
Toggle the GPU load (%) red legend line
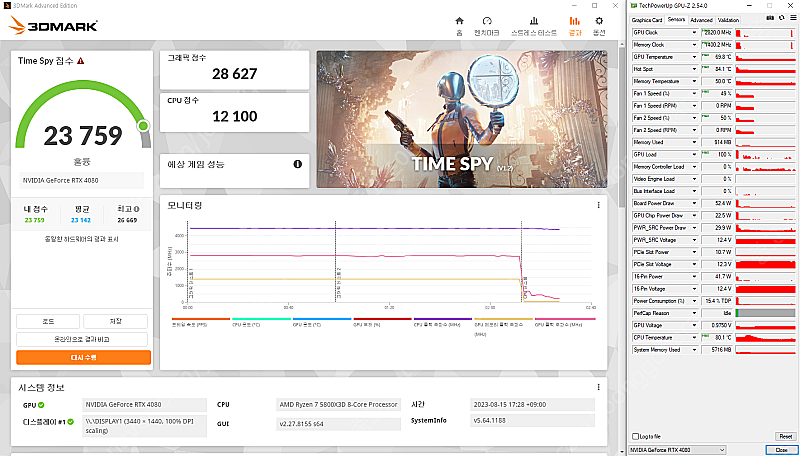(x=382, y=319)
